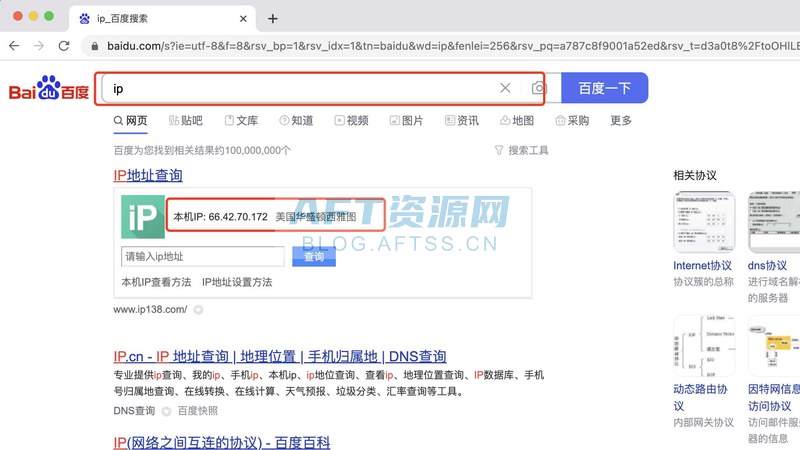Click the green IP logo icon
The height and width of the screenshot is (450, 800).
point(142,217)
